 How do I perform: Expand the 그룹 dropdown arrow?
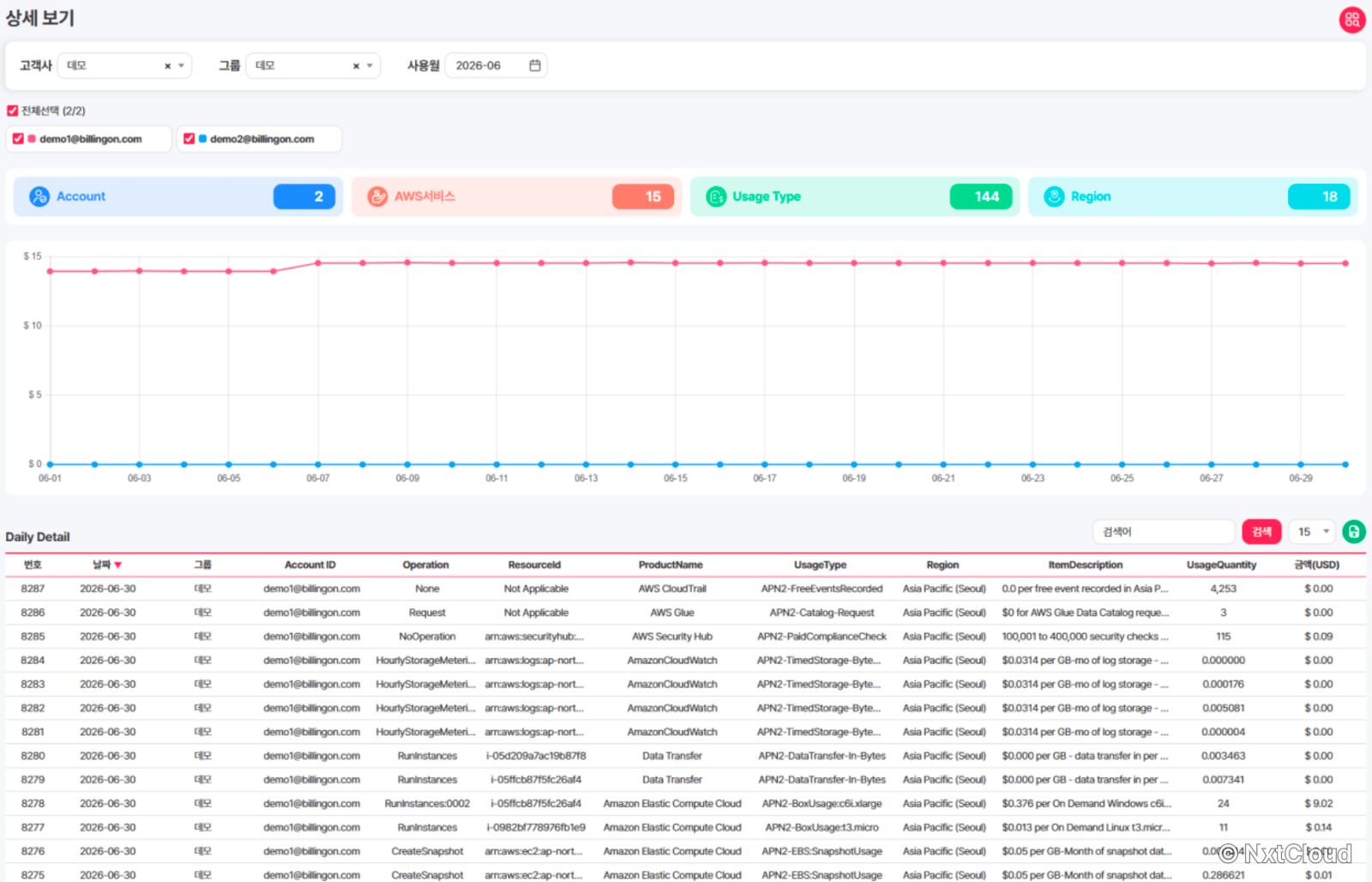coord(370,66)
